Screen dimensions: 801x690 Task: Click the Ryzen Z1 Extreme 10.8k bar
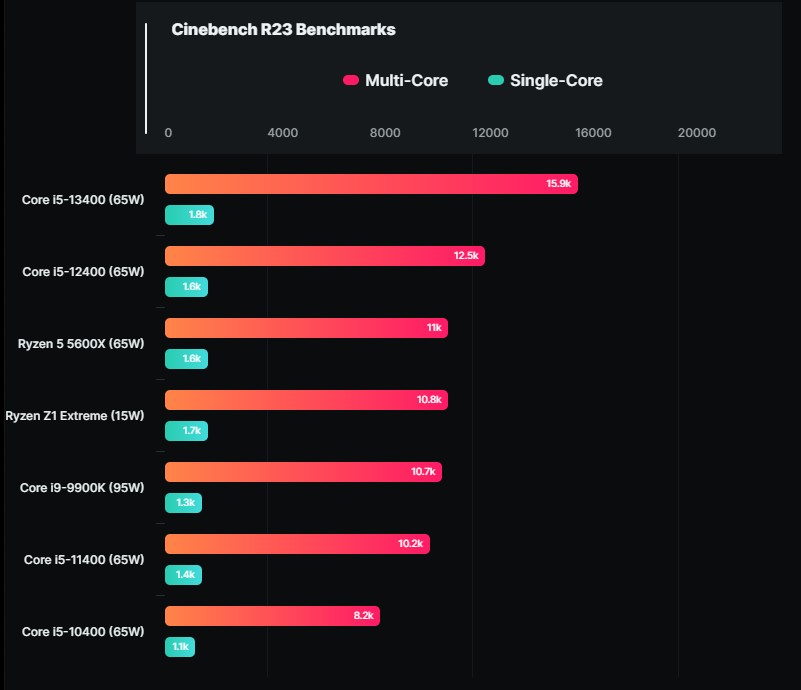pyautogui.click(x=306, y=400)
